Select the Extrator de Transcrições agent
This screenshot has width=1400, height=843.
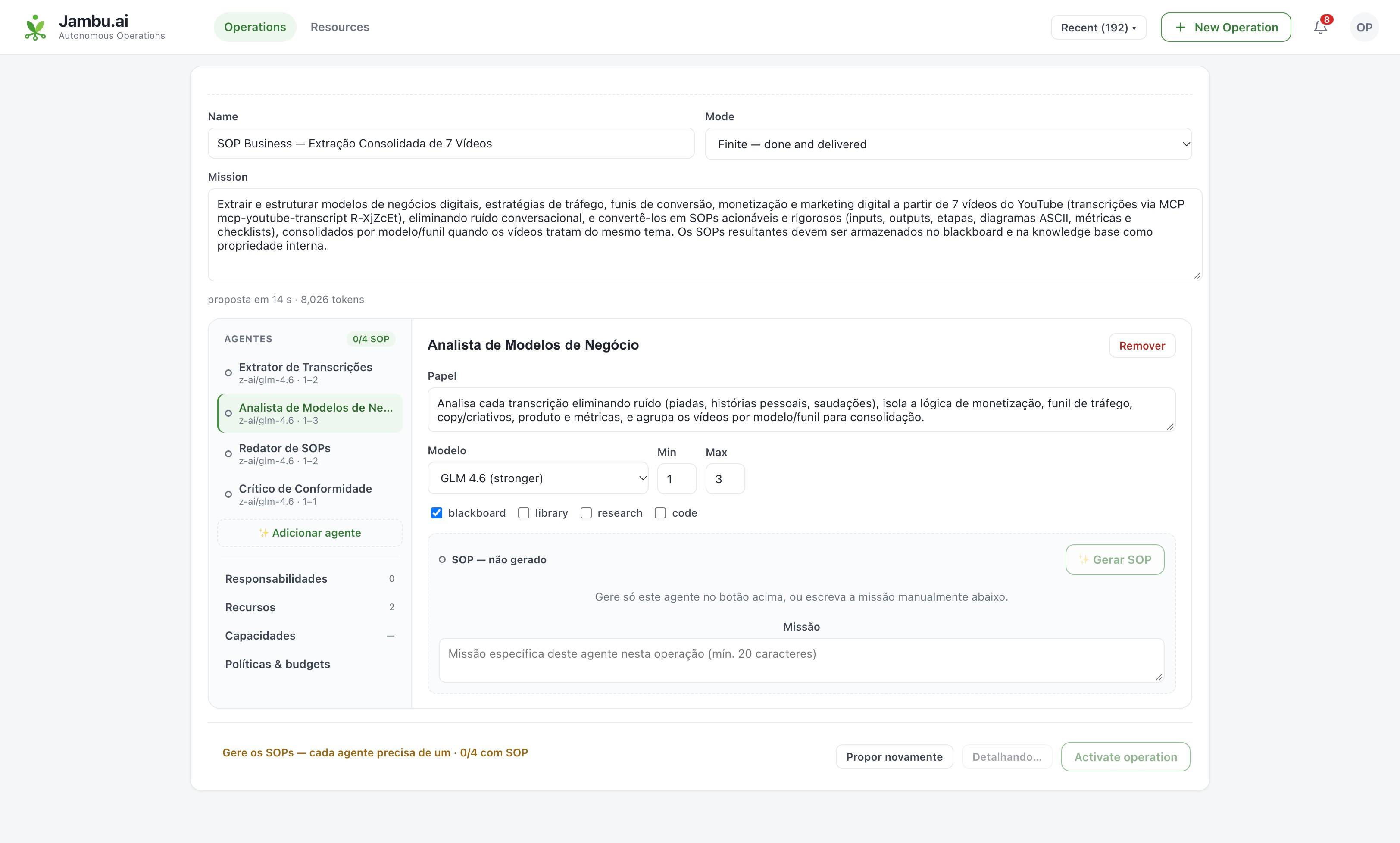tap(309, 373)
